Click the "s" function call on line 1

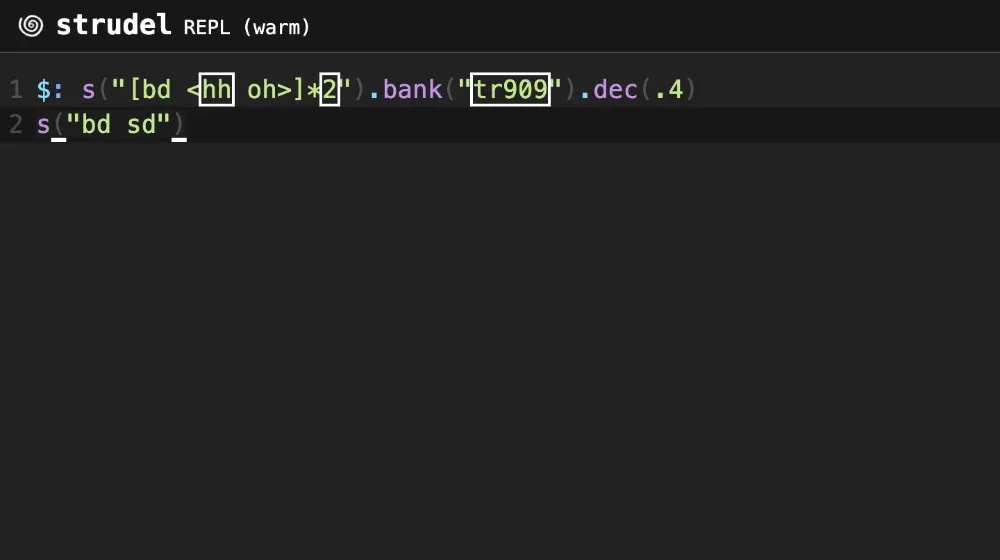[89, 90]
